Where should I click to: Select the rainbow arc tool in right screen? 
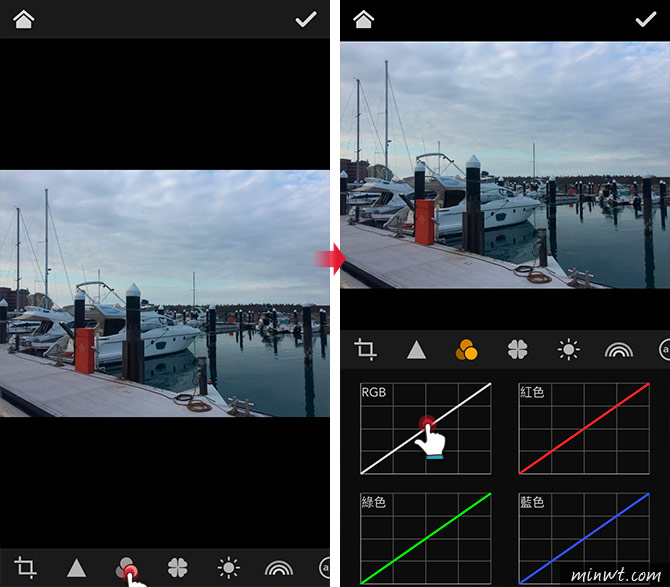[619, 350]
